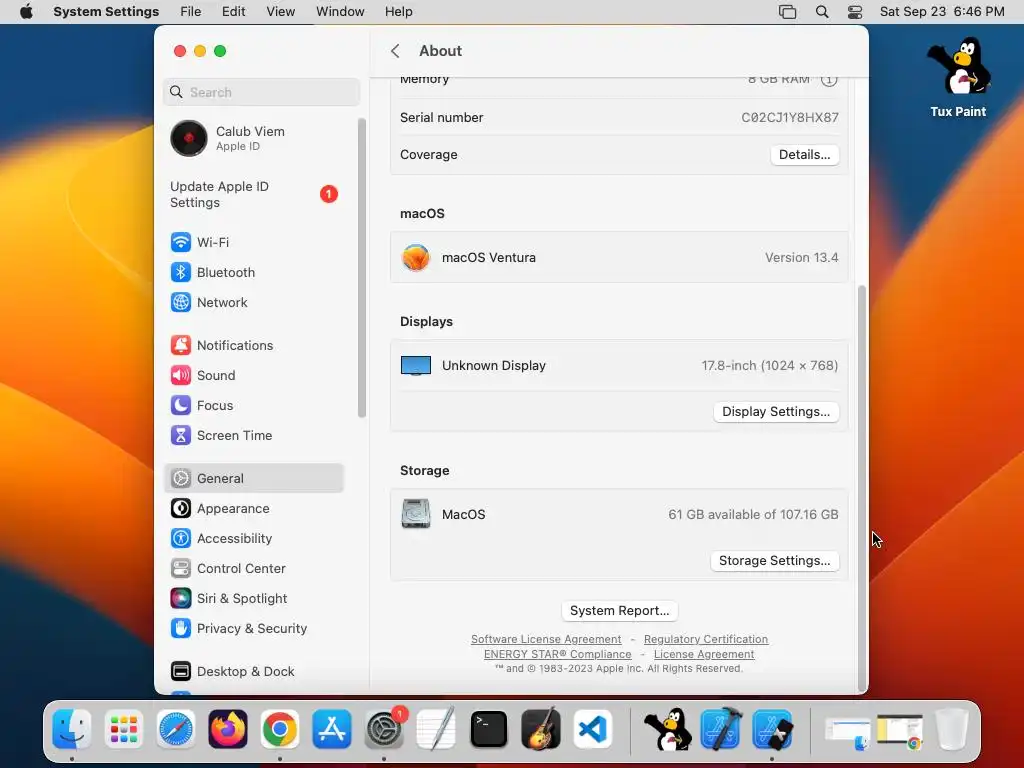
Task: Open the File menu
Action: [191, 12]
